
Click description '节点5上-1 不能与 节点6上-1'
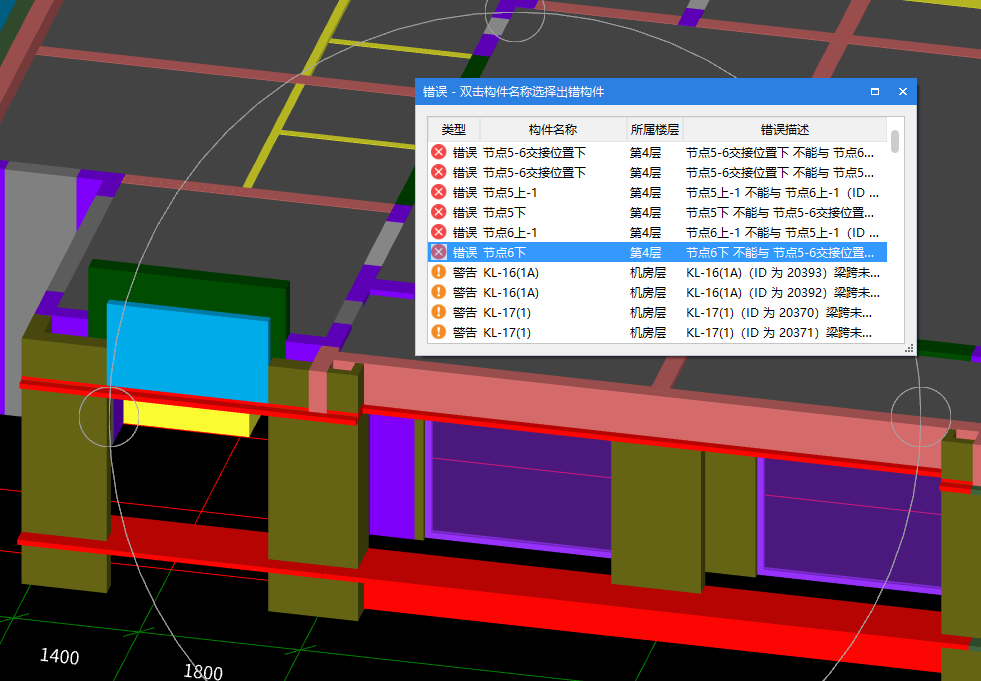[x=782, y=192]
